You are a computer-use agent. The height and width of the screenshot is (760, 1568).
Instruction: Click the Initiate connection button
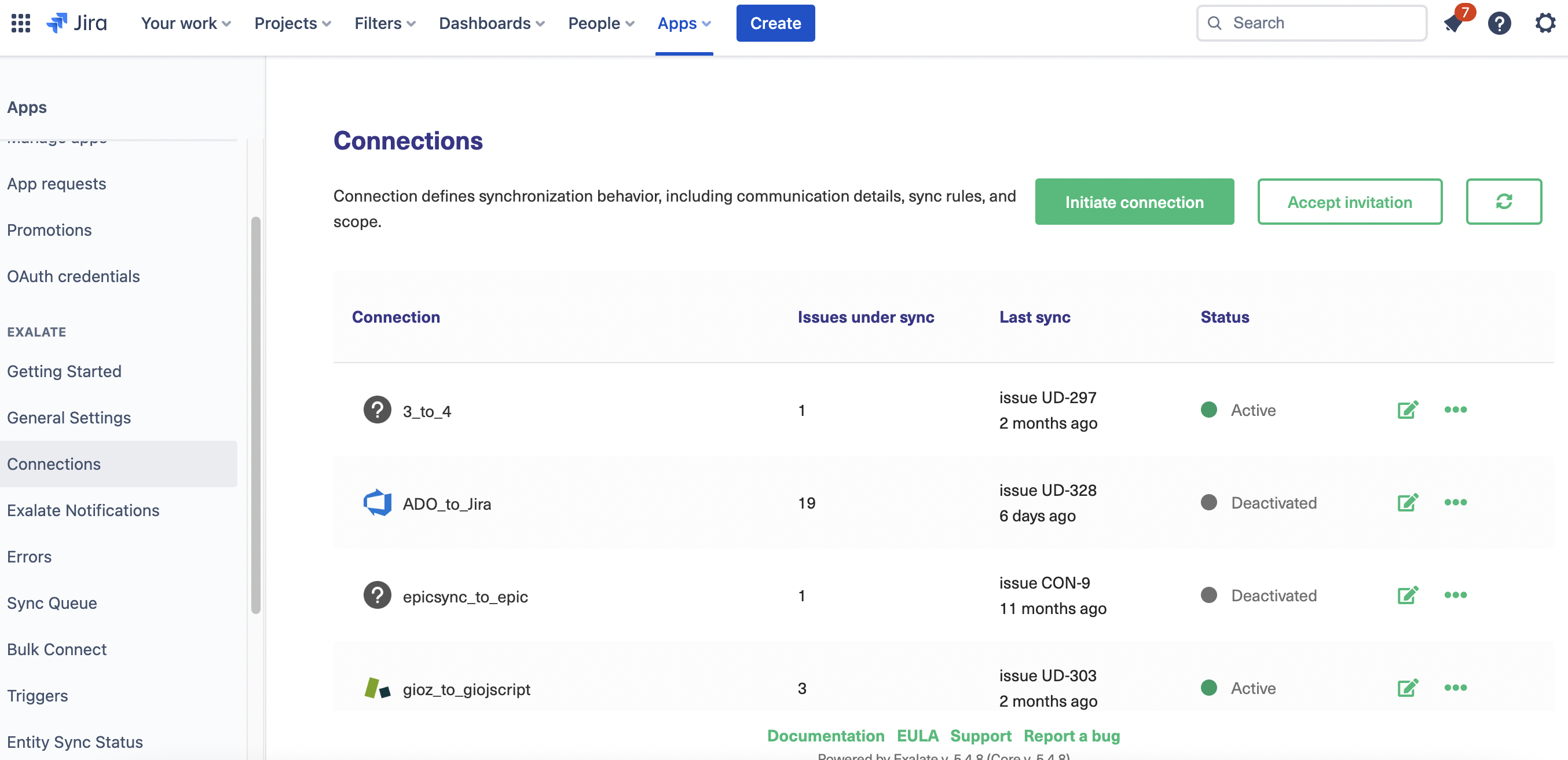(1135, 201)
